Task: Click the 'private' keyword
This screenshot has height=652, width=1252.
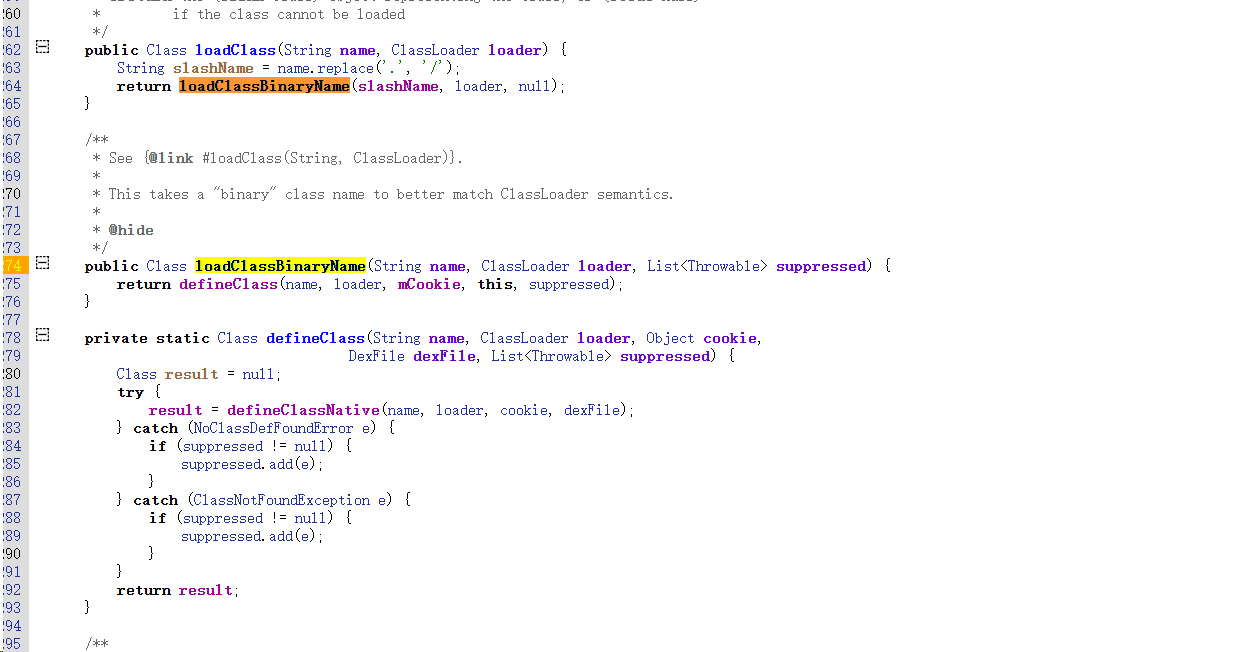Action: (x=116, y=338)
